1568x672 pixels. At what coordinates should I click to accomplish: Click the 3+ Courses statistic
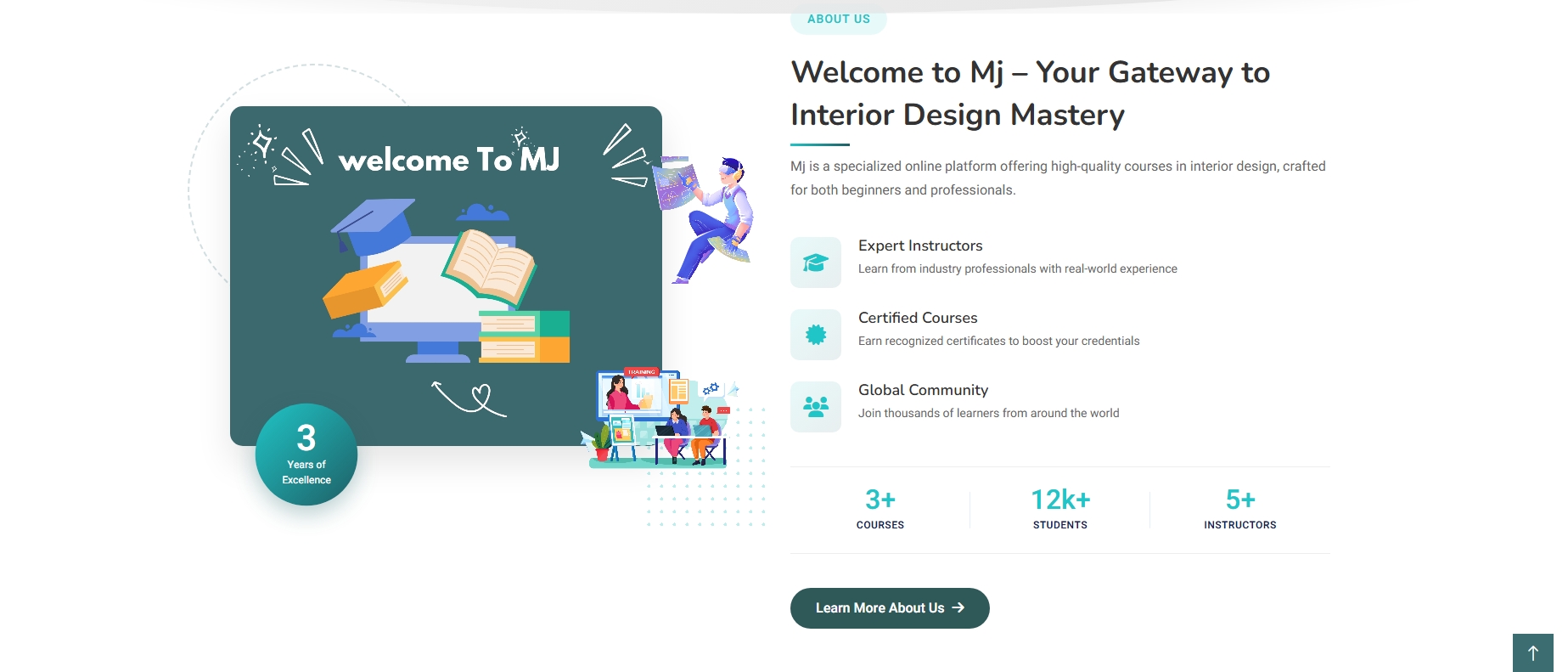pyautogui.click(x=880, y=509)
